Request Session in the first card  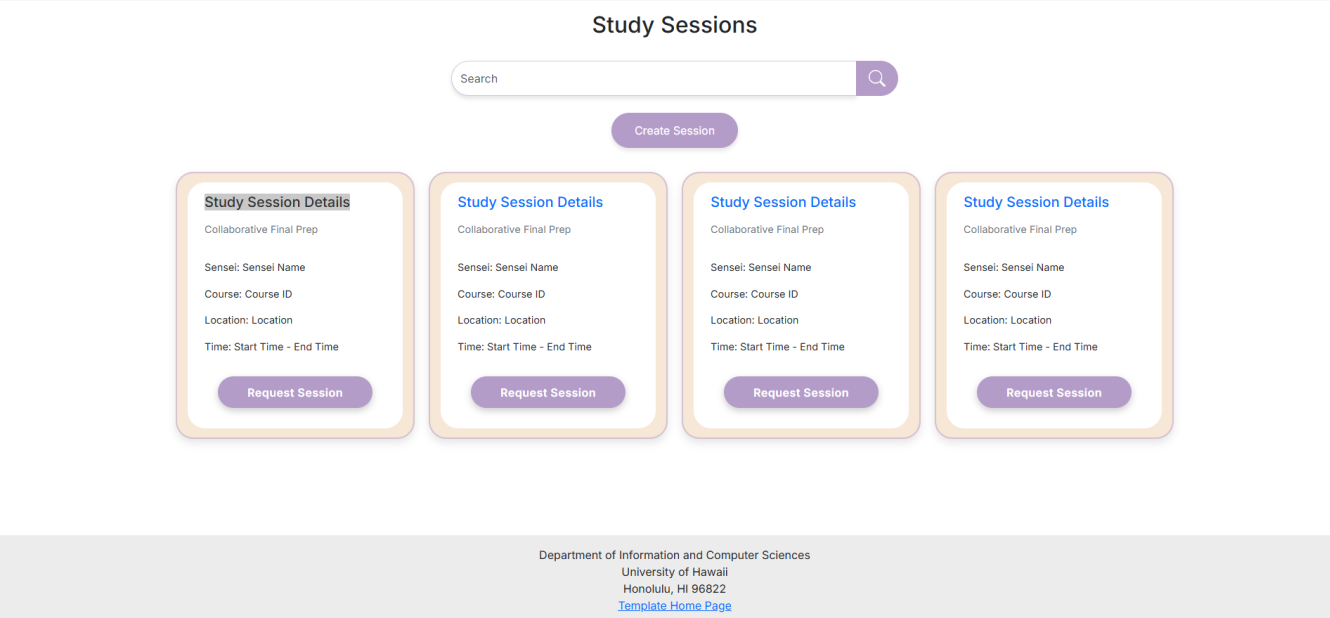pos(295,392)
